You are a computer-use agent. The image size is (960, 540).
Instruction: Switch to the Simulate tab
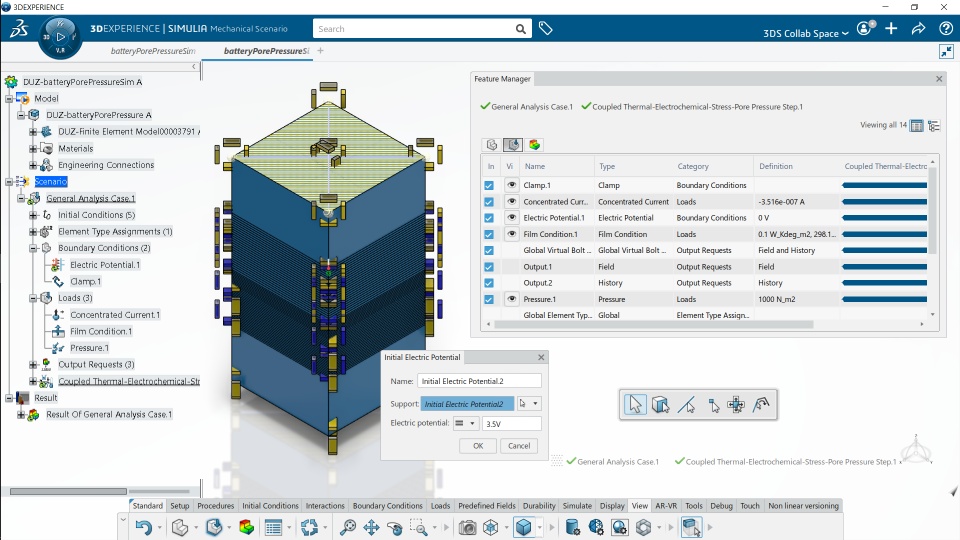click(x=577, y=506)
